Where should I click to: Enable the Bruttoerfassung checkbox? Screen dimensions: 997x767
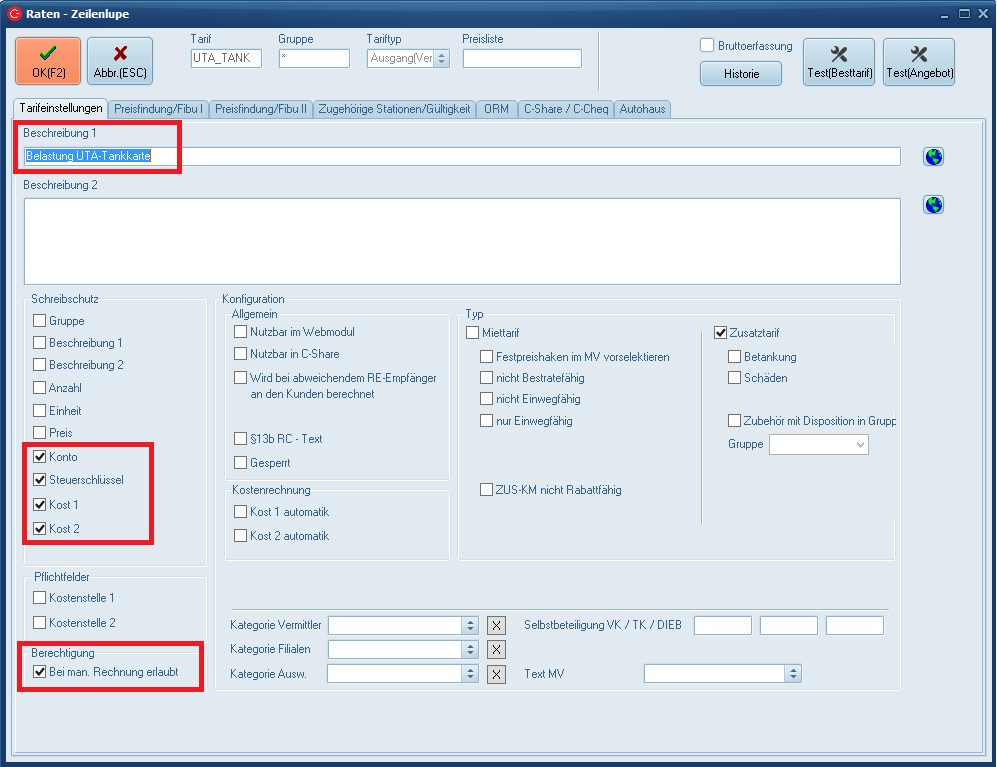click(x=707, y=46)
